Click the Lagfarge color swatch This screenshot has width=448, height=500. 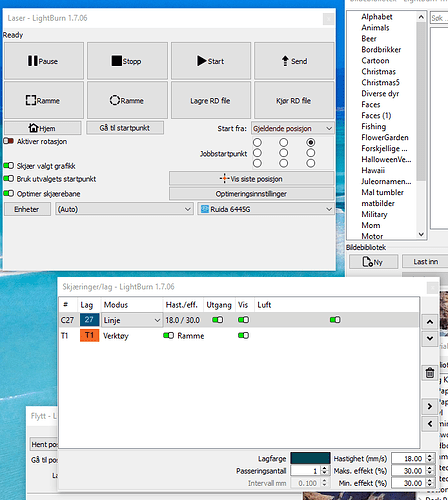(x=310, y=458)
